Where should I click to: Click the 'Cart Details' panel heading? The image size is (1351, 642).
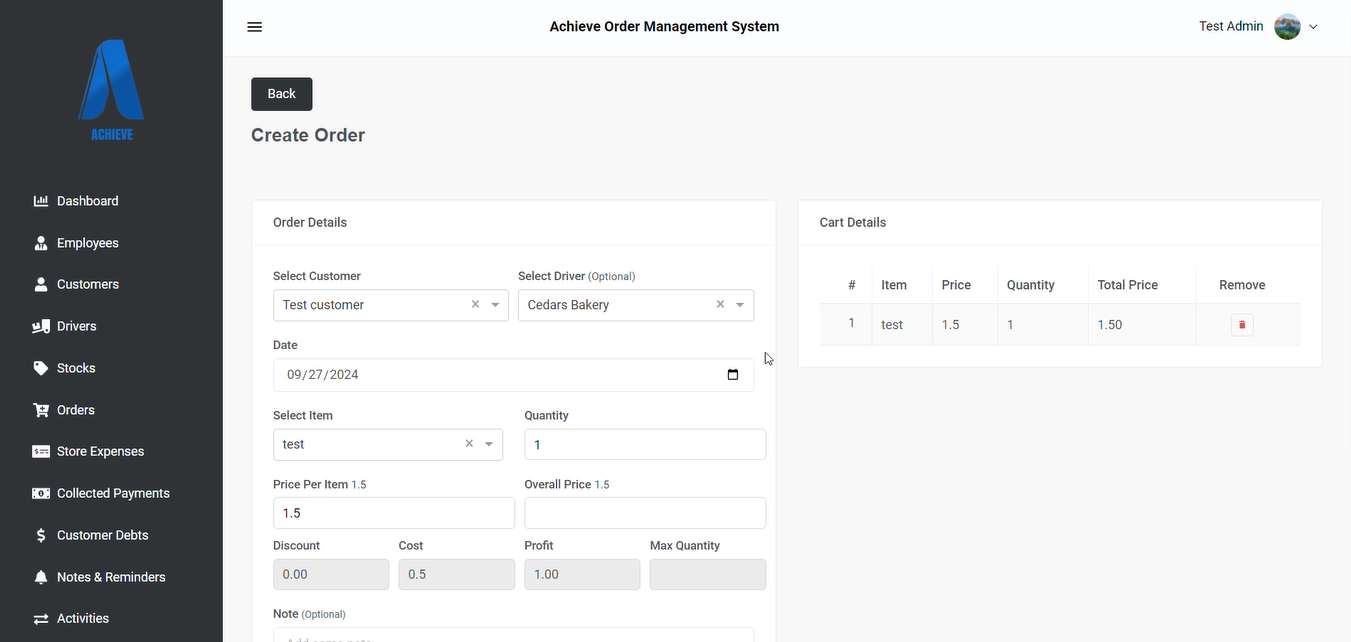853,223
